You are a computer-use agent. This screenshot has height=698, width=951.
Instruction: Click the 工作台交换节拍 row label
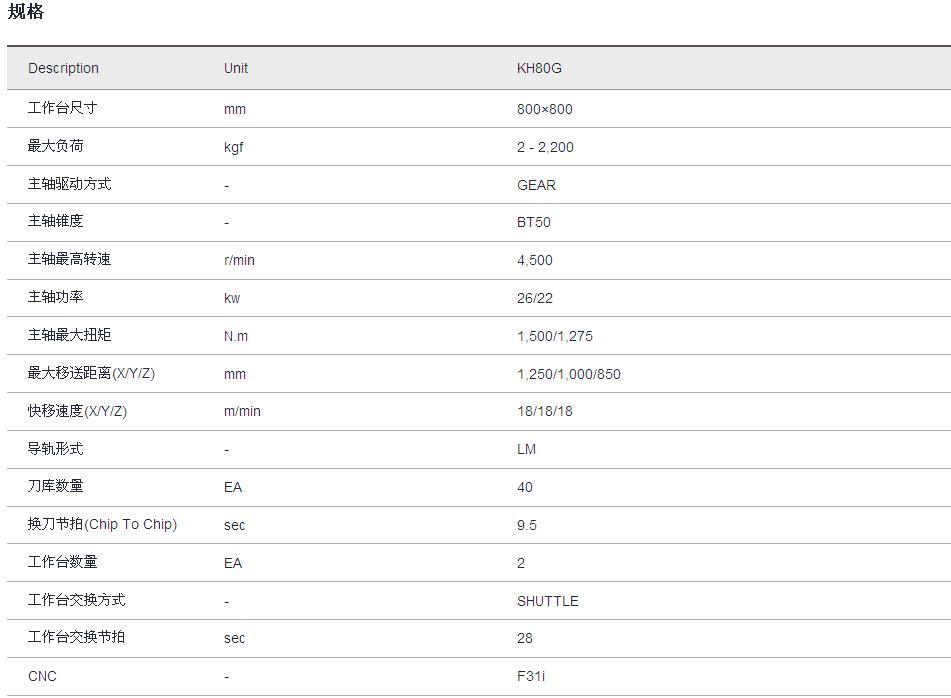click(x=76, y=637)
